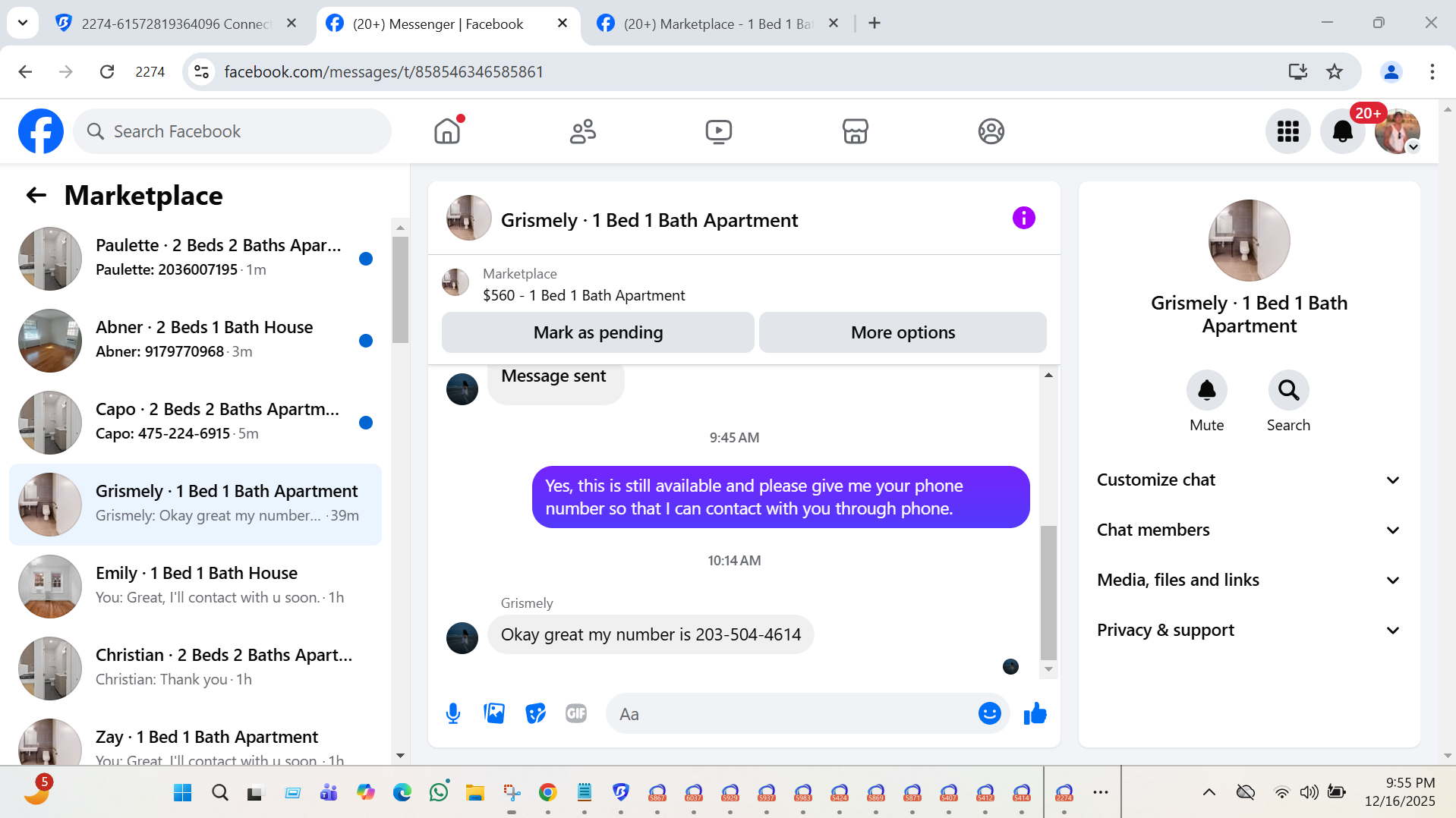This screenshot has width=1456, height=818.
Task: Open Chrome's three-dot menu
Action: 1432,71
